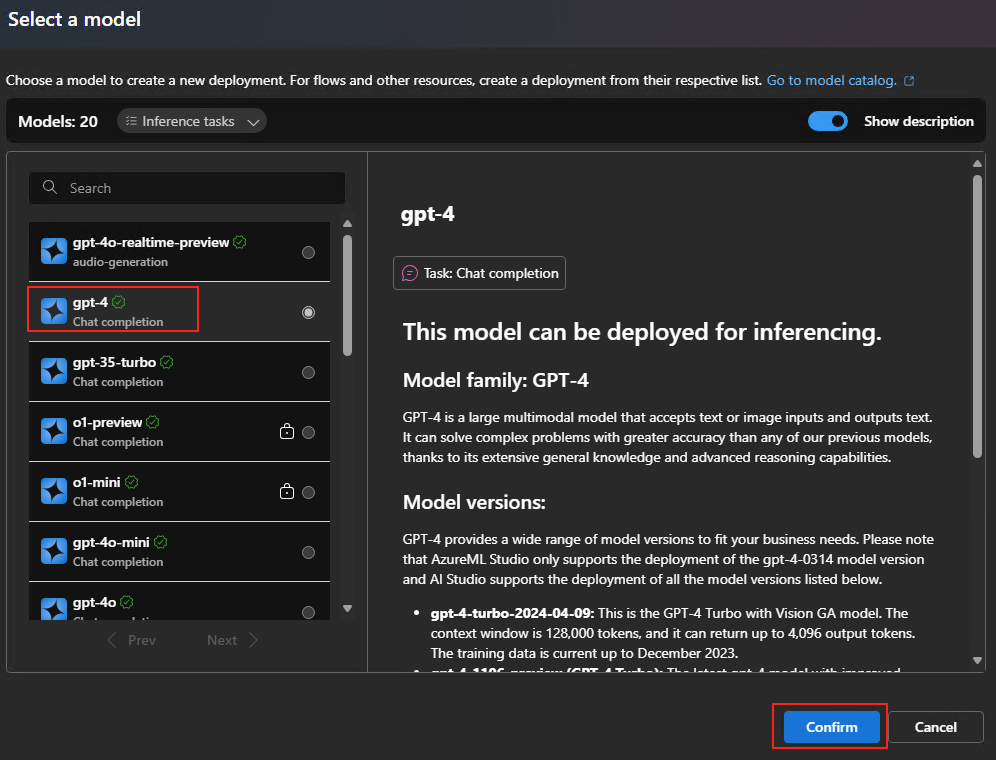Click the Select a model dialog title

point(74,19)
